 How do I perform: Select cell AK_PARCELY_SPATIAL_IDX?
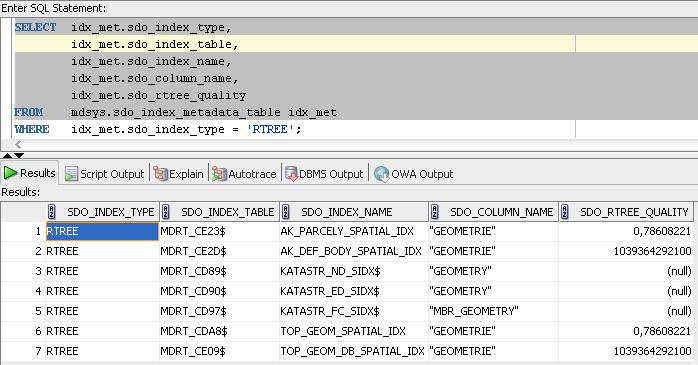pyautogui.click(x=354, y=231)
